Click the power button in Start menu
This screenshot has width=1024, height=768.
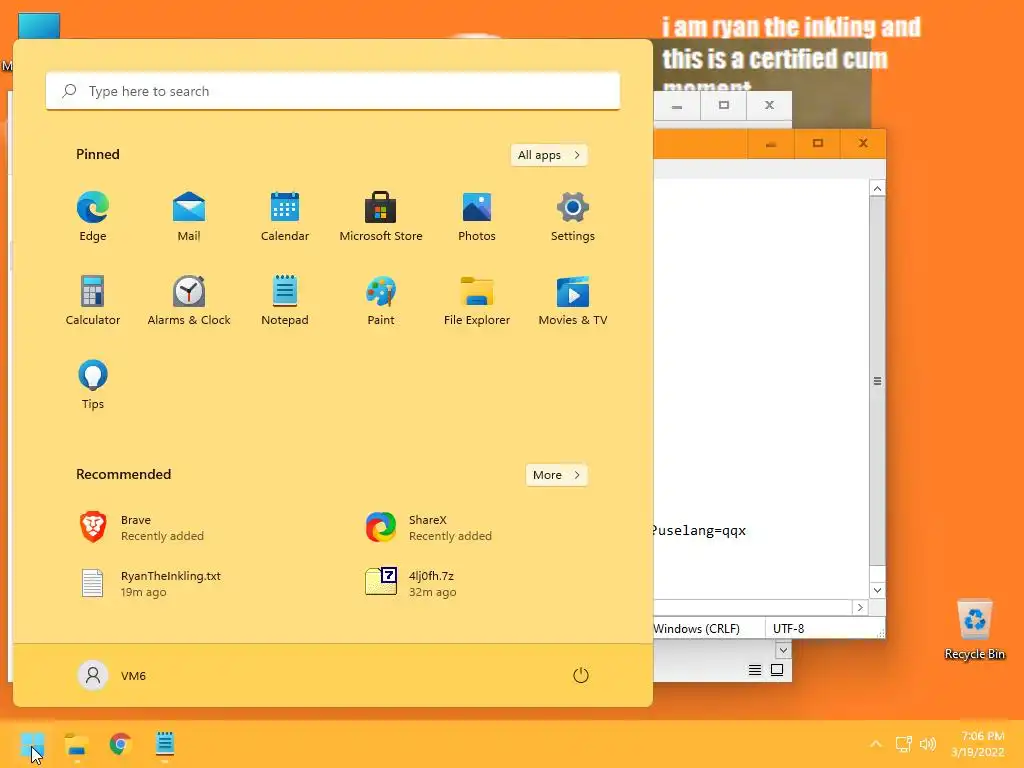tap(581, 675)
